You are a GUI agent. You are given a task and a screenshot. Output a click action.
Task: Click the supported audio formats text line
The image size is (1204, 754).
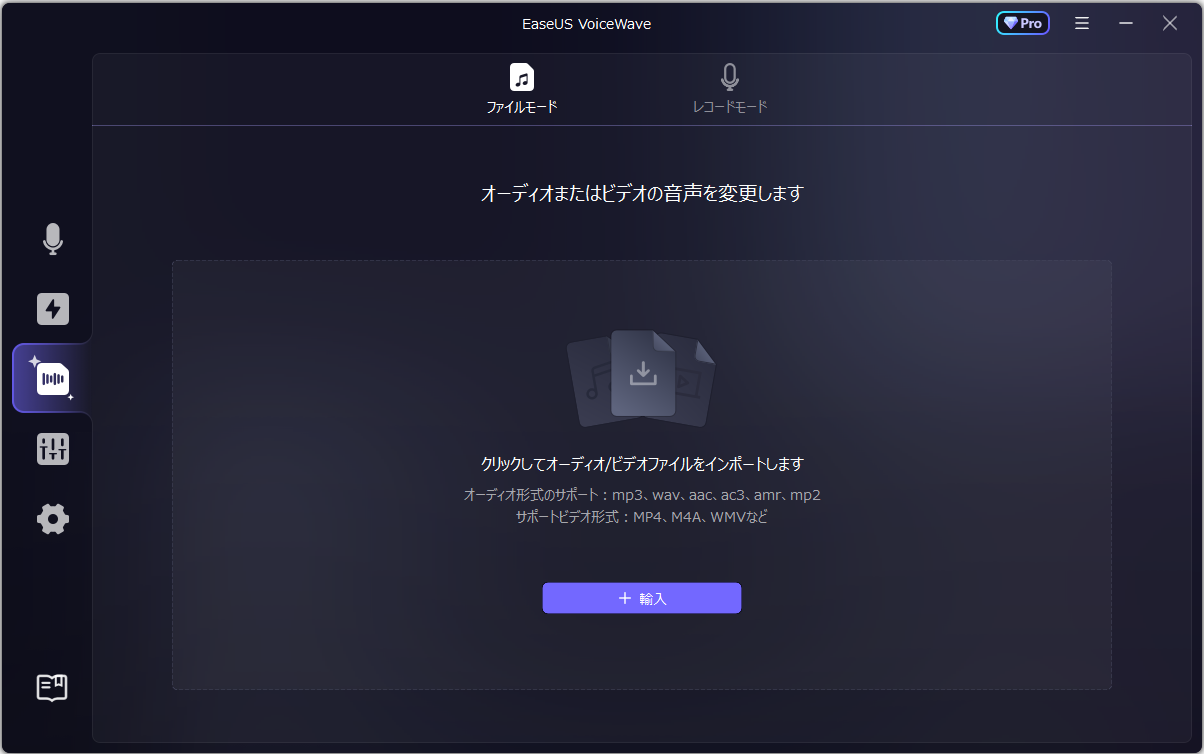pyautogui.click(x=641, y=494)
